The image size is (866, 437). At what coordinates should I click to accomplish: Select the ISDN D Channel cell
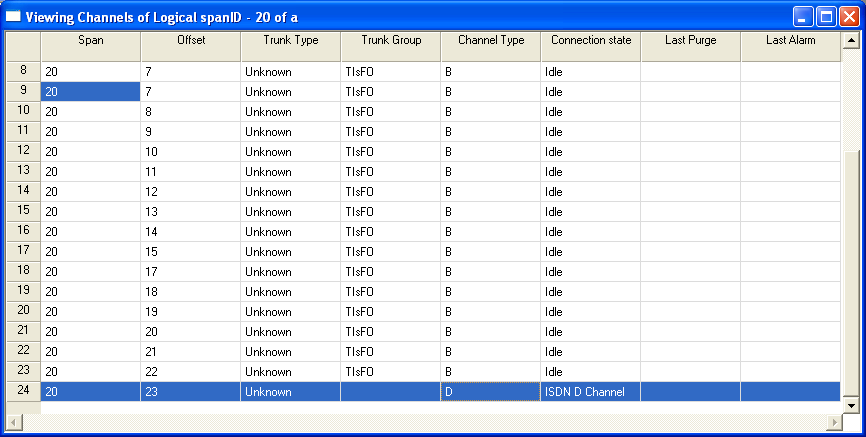[590, 392]
